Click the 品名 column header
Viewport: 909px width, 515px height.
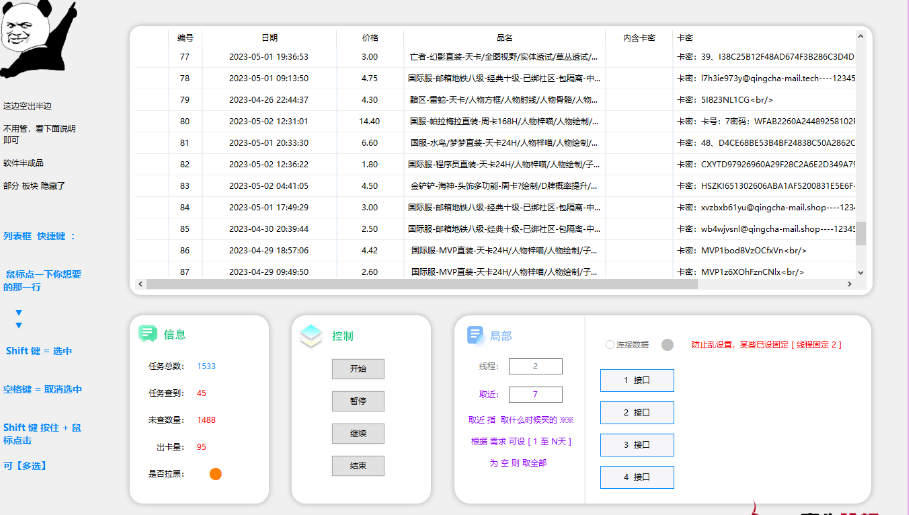coord(504,37)
